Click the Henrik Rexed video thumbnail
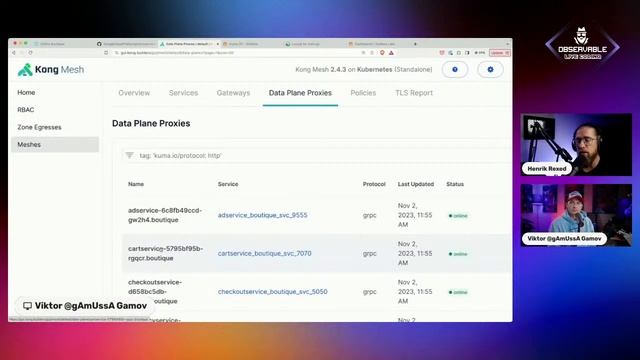640x360 pixels. coord(576,145)
